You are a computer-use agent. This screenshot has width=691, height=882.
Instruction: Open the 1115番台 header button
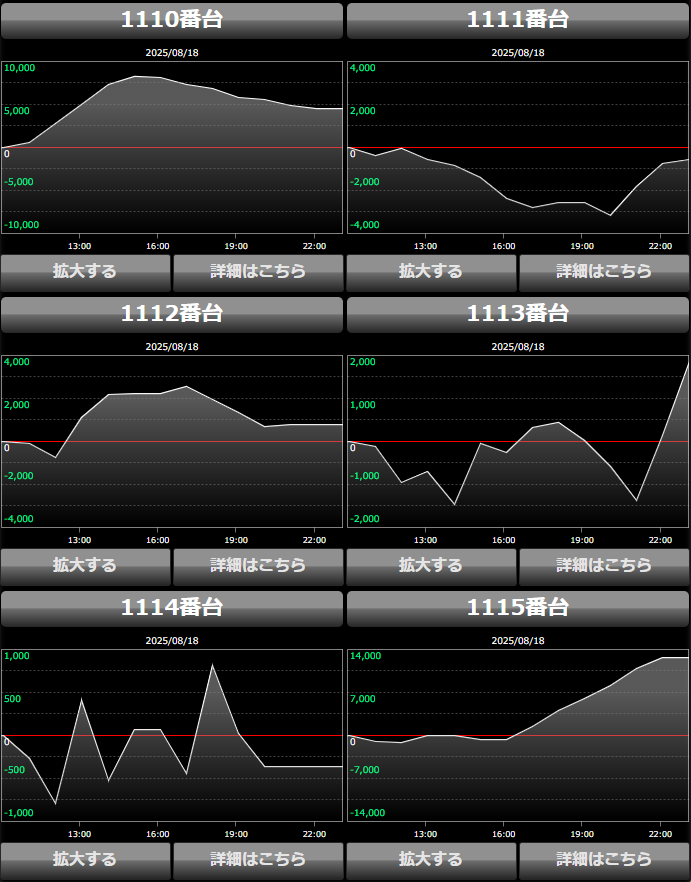518,609
